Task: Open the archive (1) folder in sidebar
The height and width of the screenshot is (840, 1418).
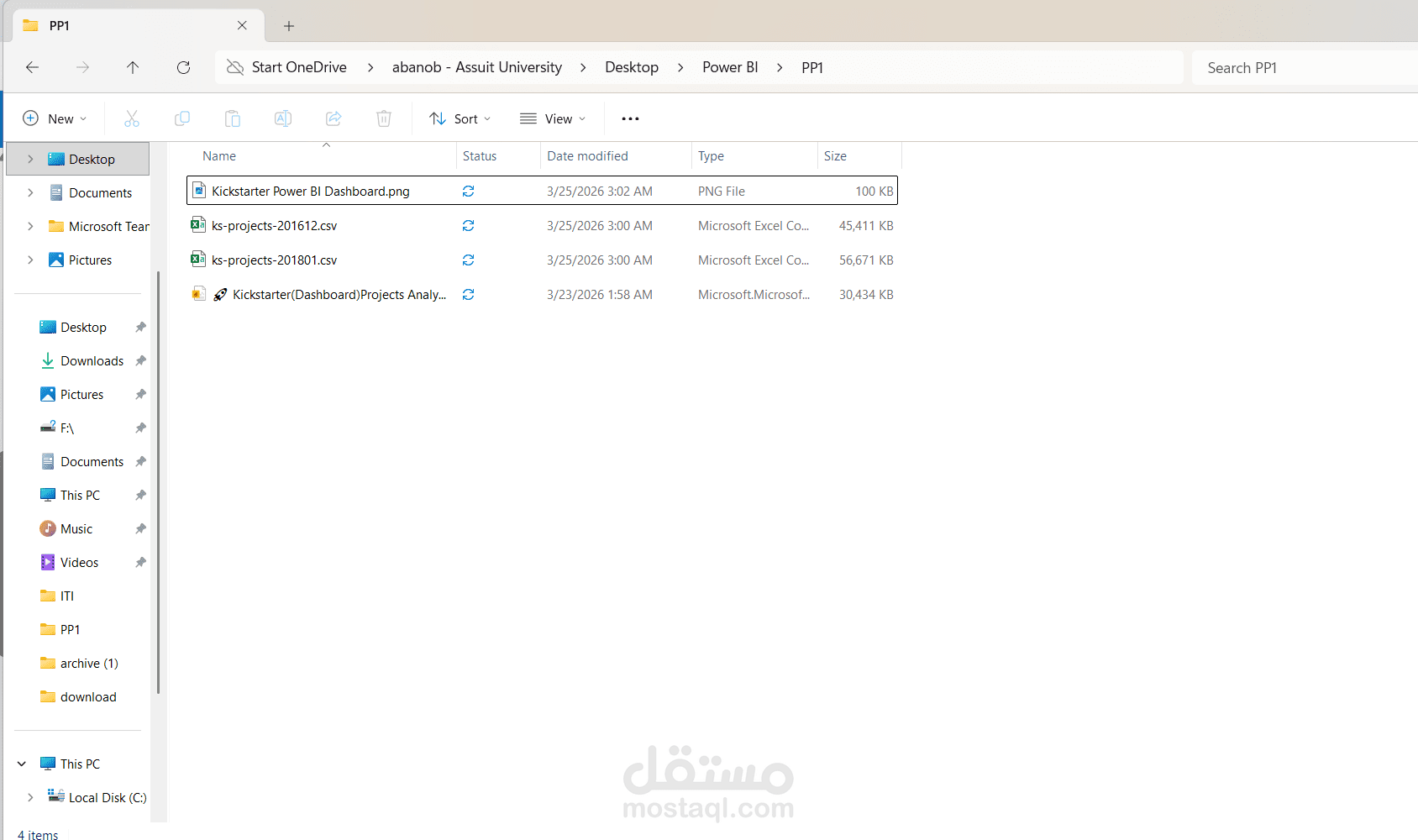Action: click(79, 664)
